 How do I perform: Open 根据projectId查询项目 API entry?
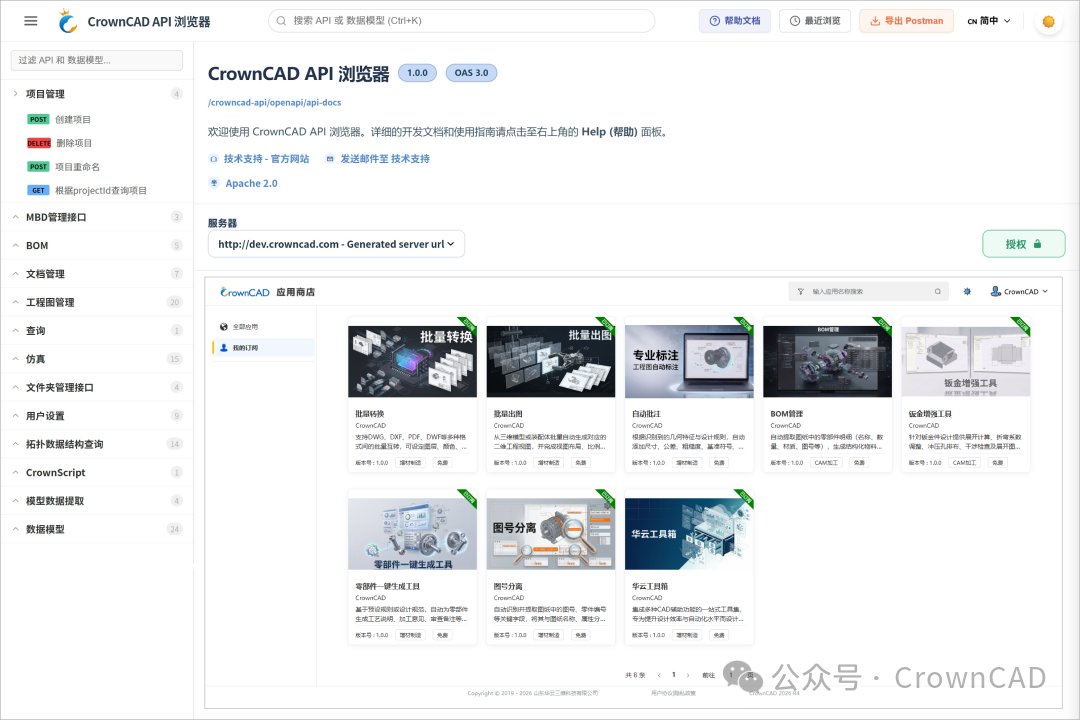pos(101,190)
